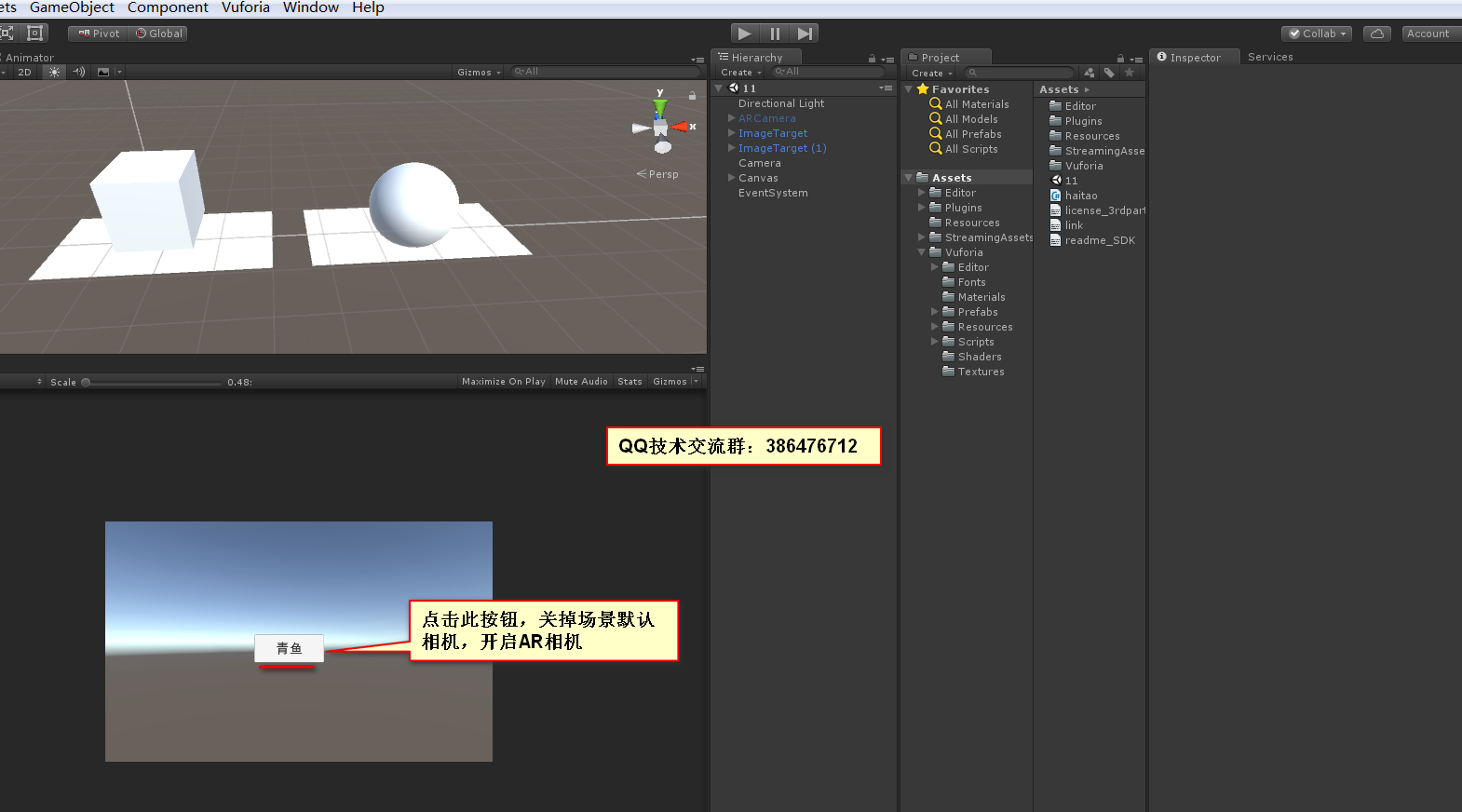Advance one frame with the Step button
Screen dimensions: 1462x812
coord(805,34)
